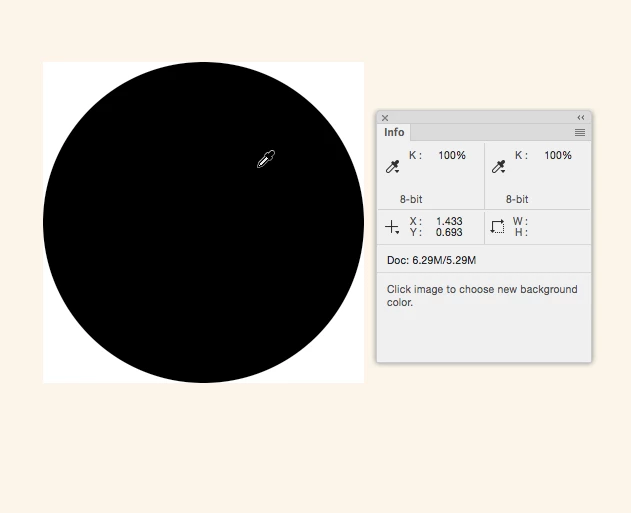Click the 'Click image to choose' hint text
631x513 pixels.
pos(482,296)
